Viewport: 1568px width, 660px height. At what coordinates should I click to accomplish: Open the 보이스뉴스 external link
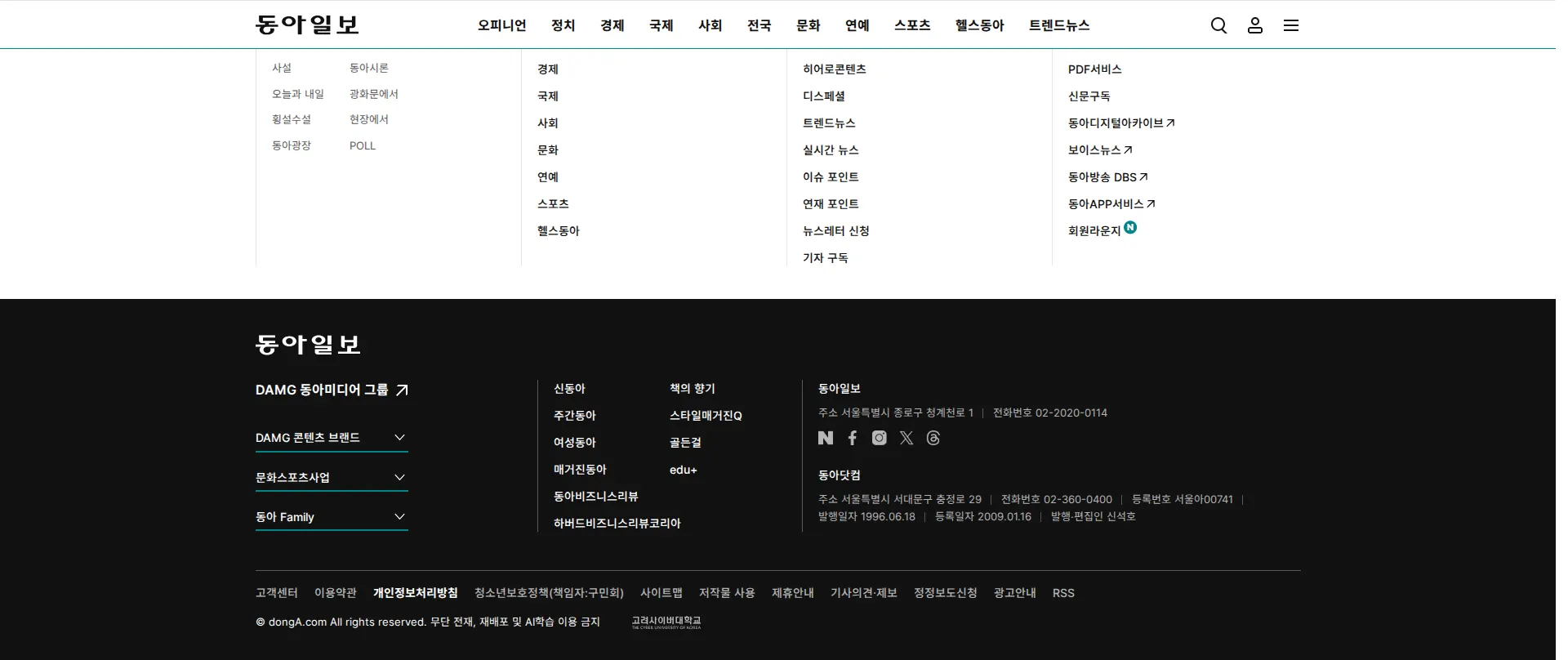tap(1100, 150)
